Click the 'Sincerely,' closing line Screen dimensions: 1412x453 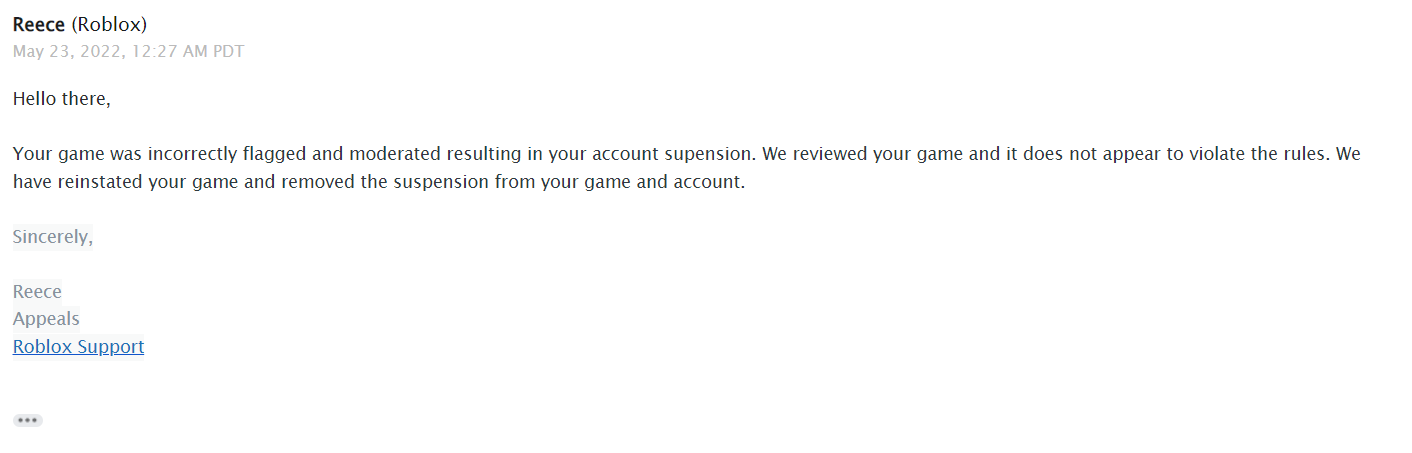click(x=52, y=237)
